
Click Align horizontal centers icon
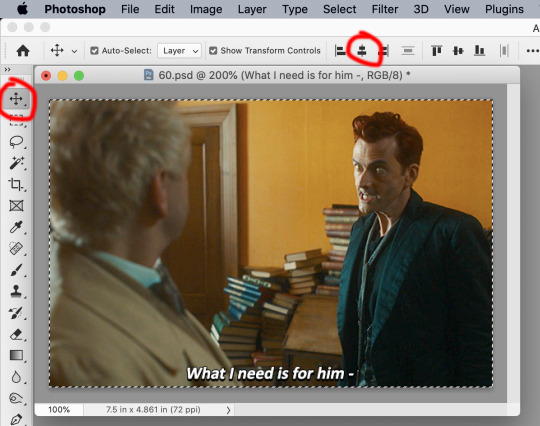362,51
